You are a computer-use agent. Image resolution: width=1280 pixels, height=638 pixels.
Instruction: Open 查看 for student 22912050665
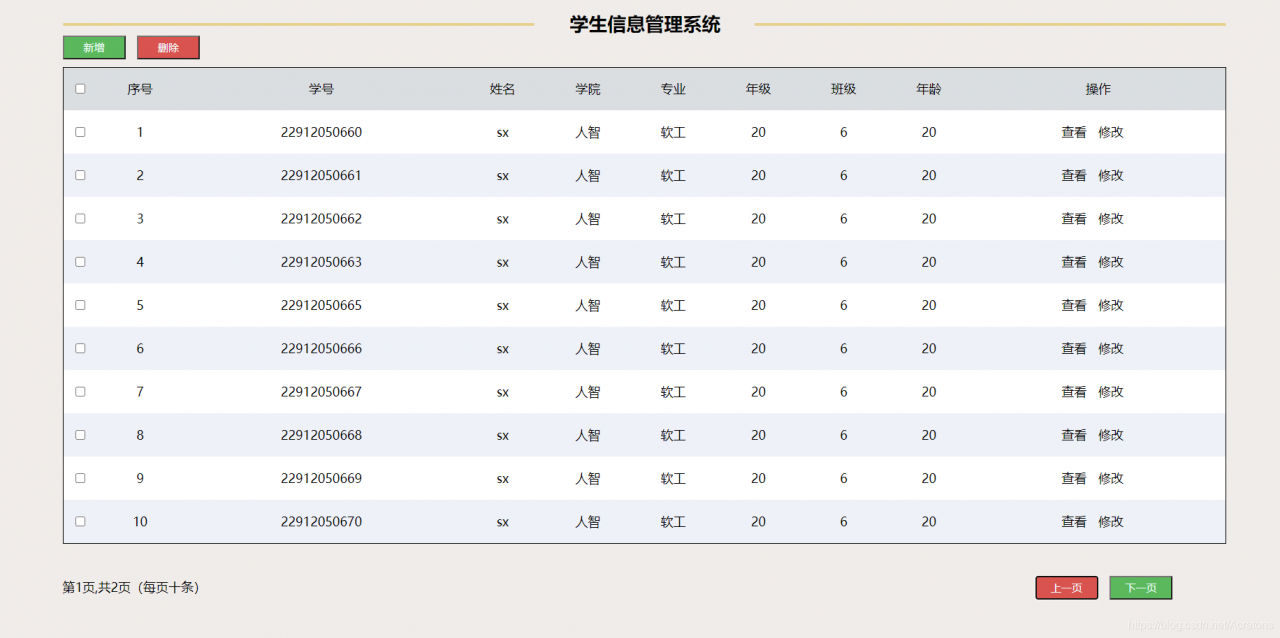pyautogui.click(x=1074, y=305)
